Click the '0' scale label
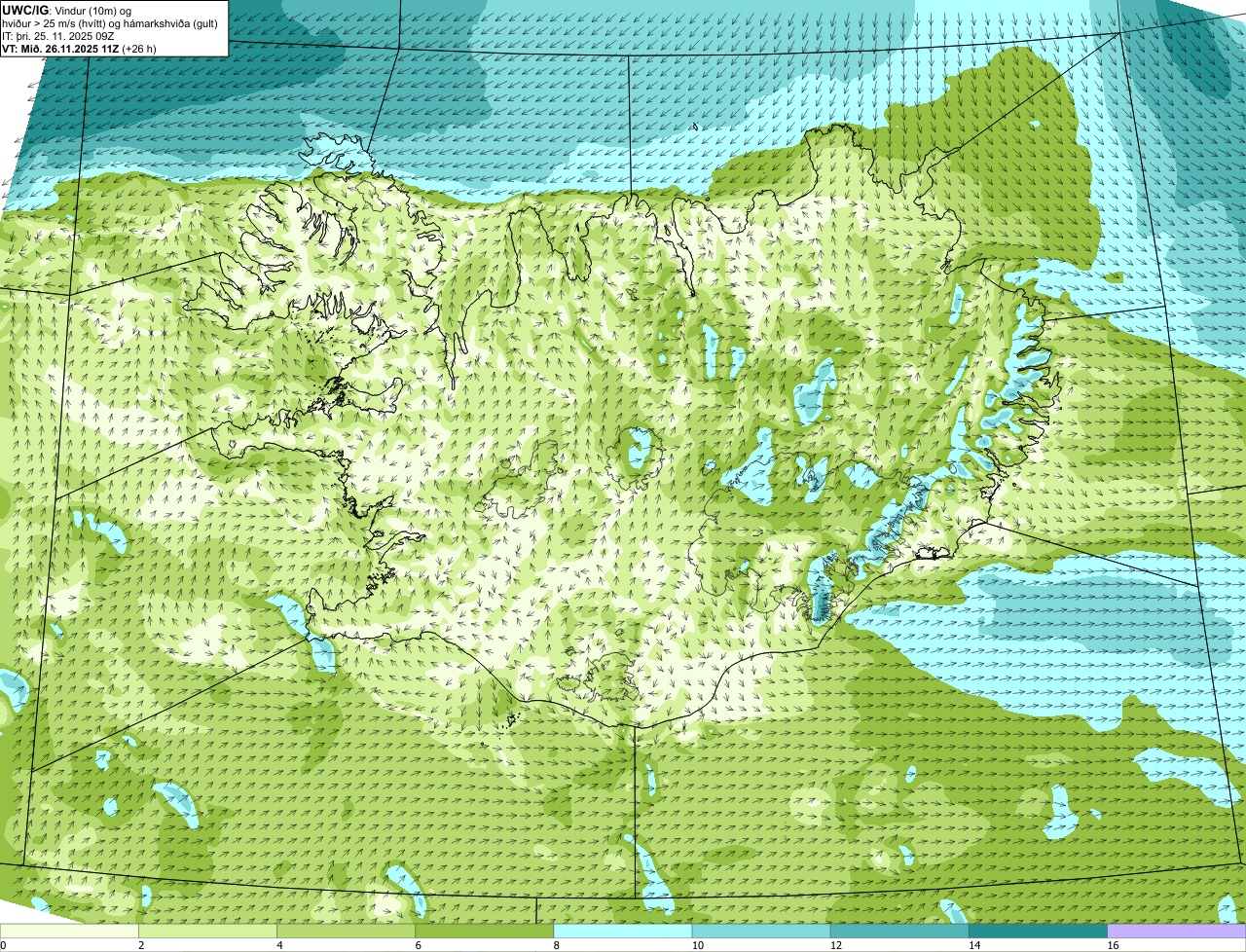This screenshot has width=1246, height=952. pos(4,945)
